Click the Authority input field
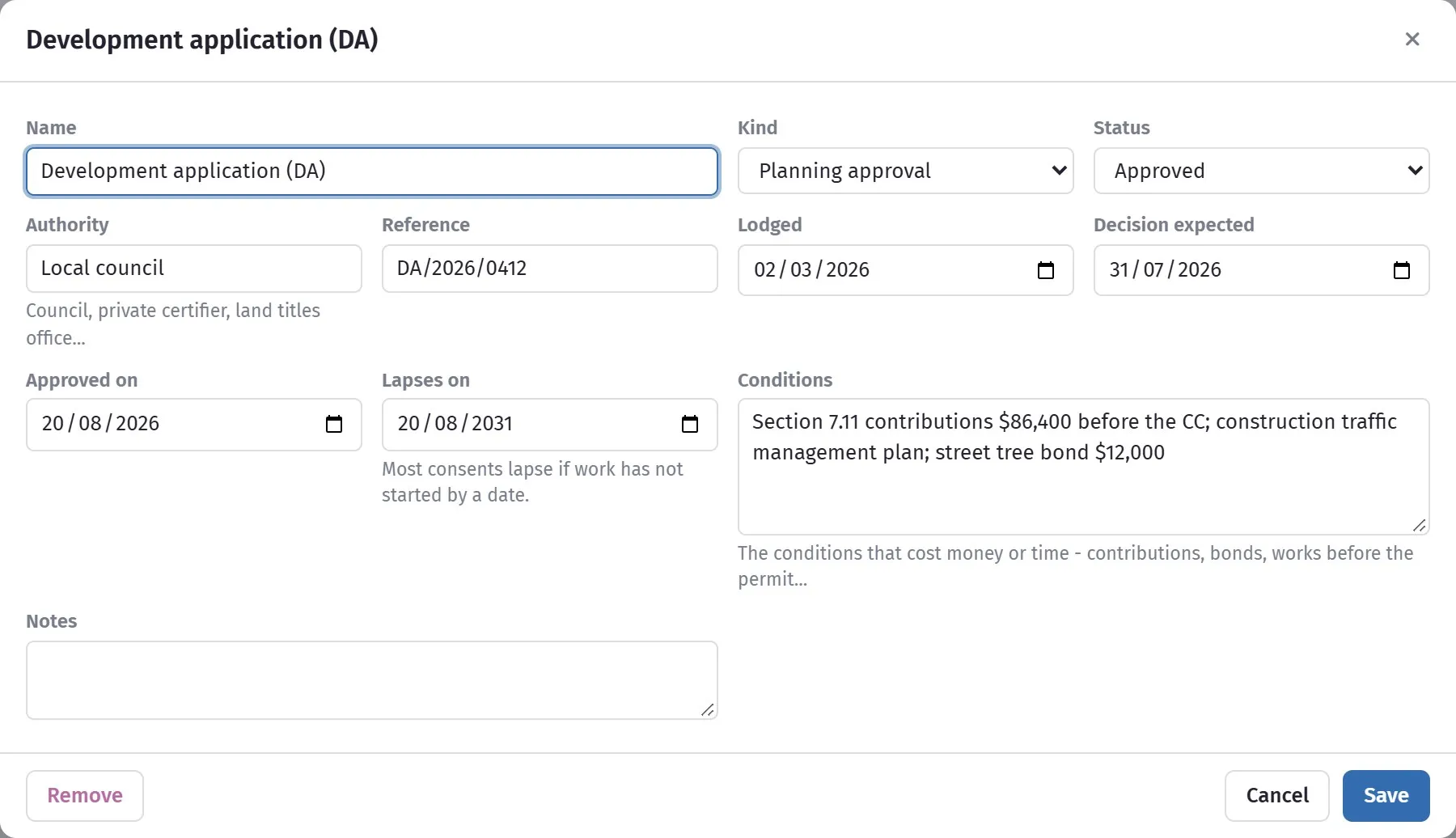 click(193, 269)
